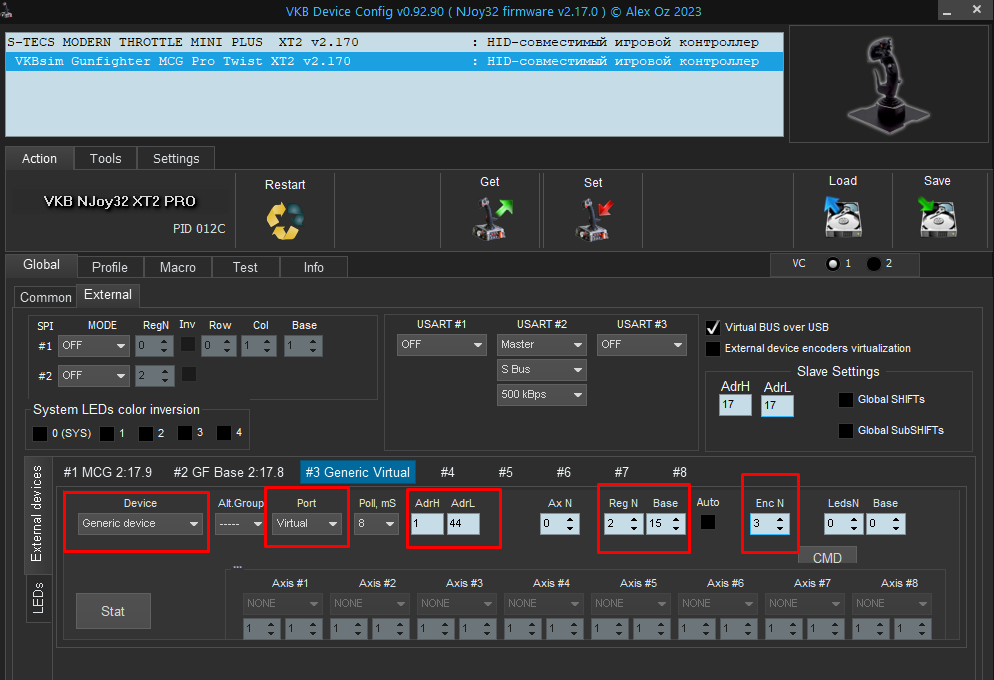The height and width of the screenshot is (680, 994).
Task: Click the Load disk icon
Action: (842, 216)
